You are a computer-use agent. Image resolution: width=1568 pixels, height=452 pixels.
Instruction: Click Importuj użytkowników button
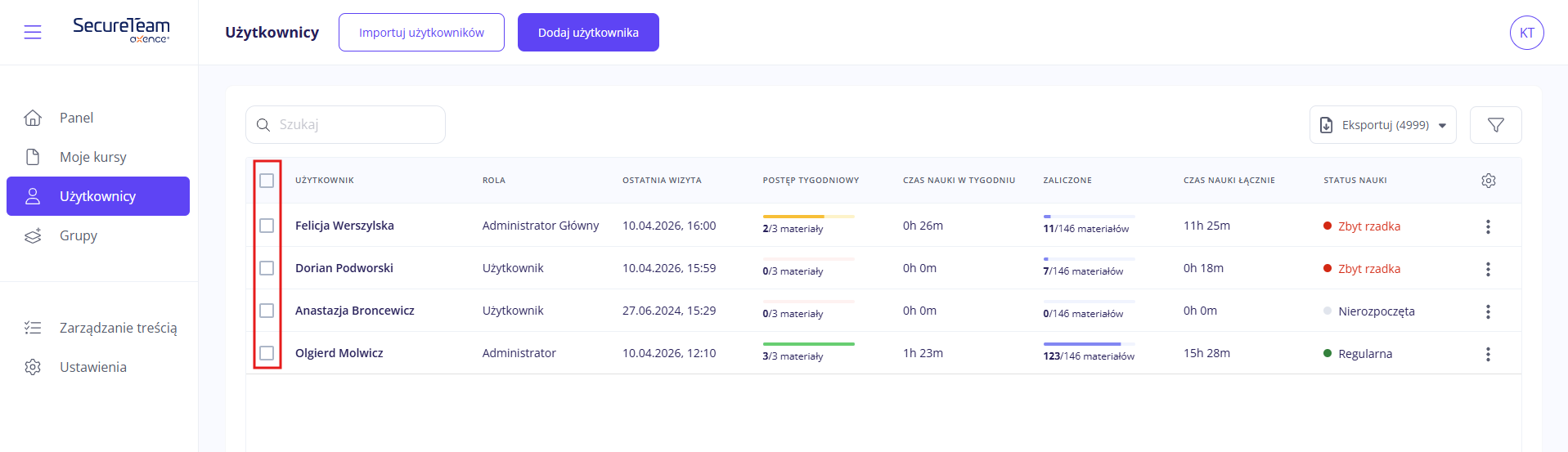421,33
